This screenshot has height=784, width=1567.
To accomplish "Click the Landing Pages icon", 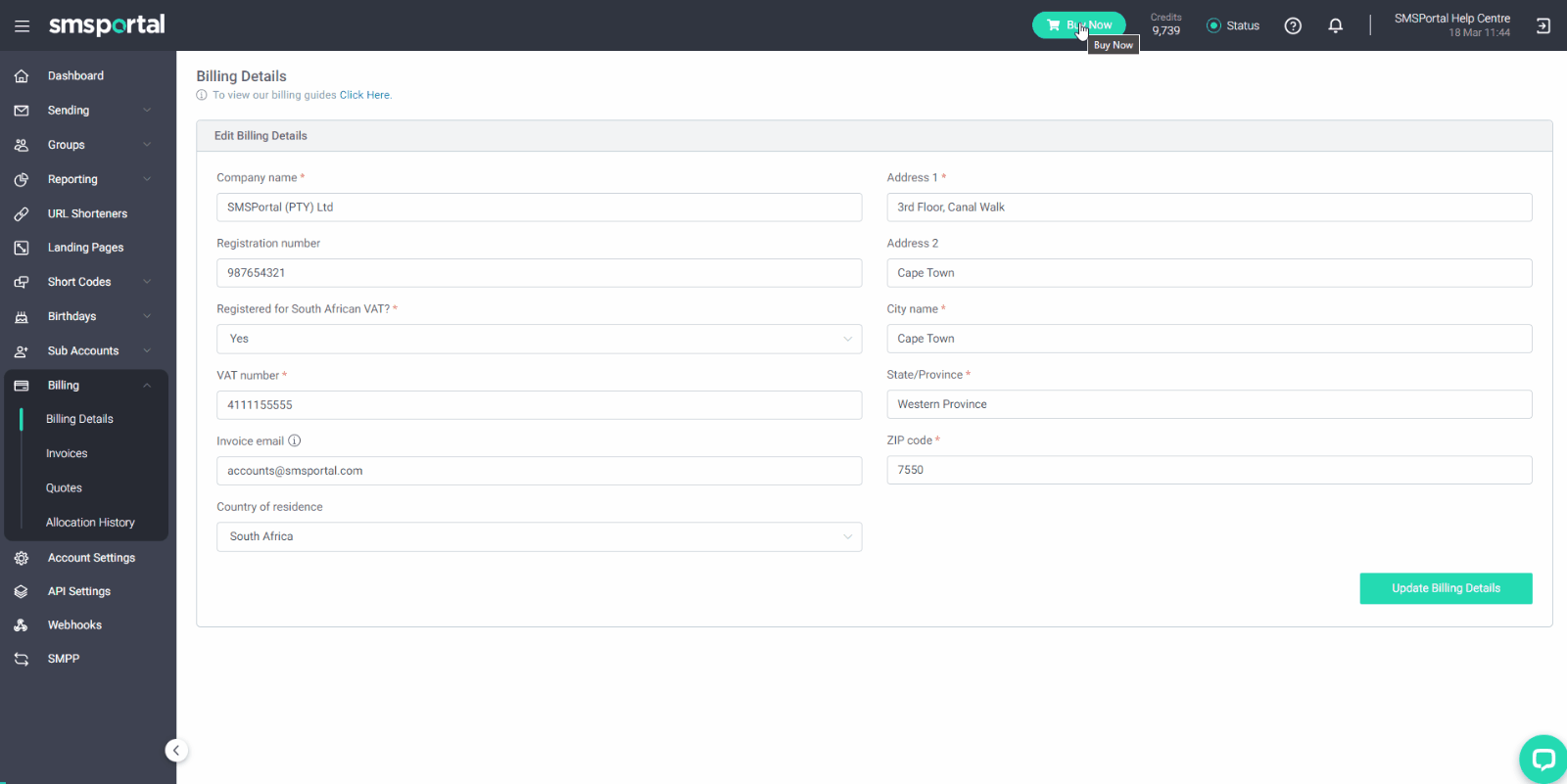I will [22, 248].
